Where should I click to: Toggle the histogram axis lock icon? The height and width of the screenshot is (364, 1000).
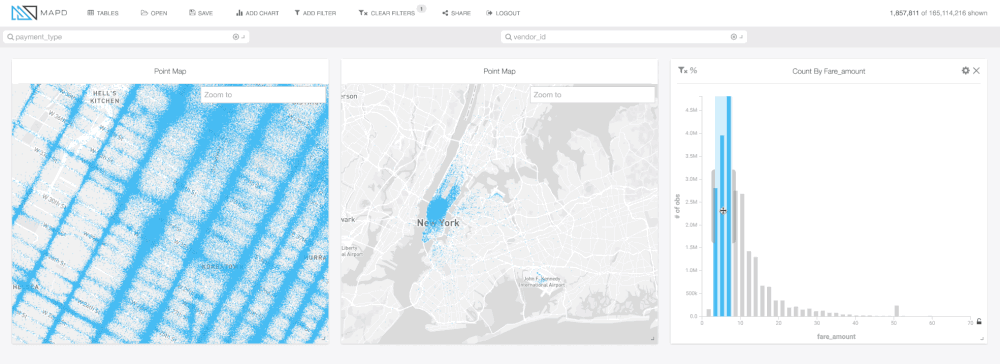979,321
